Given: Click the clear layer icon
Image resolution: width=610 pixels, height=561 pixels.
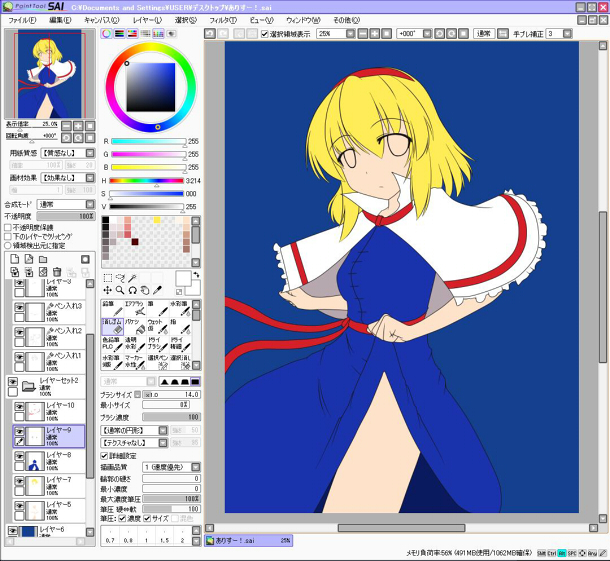Looking at the screenshot, I should pos(43,272).
